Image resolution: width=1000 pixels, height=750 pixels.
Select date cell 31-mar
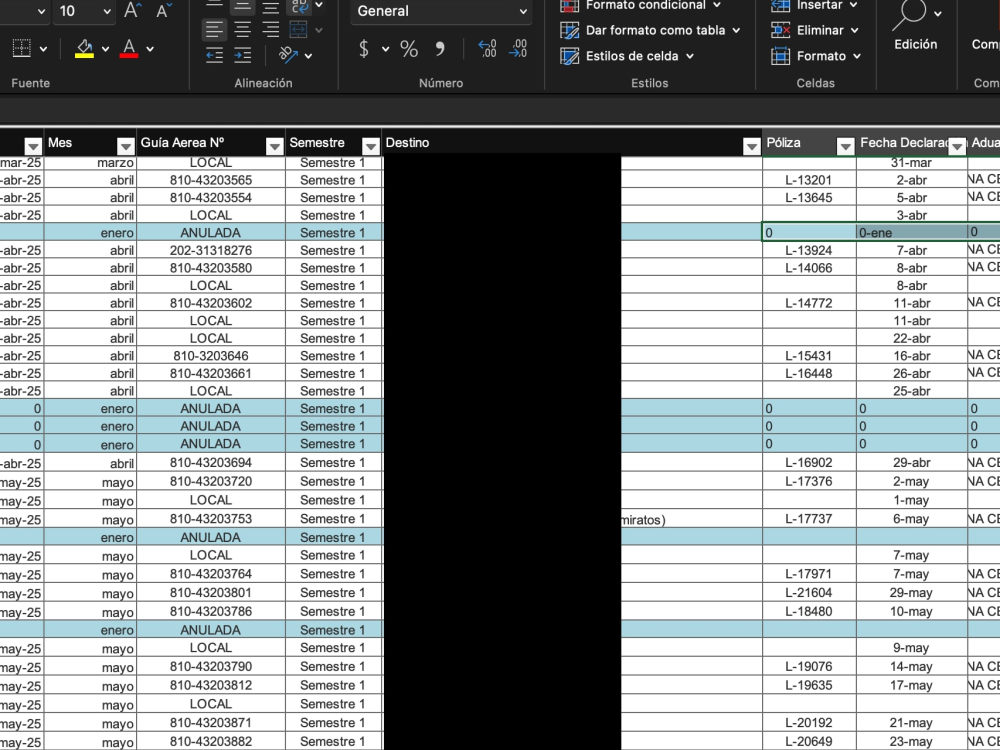912,163
